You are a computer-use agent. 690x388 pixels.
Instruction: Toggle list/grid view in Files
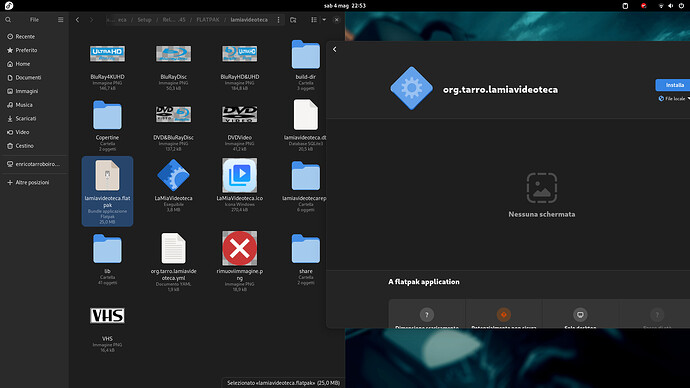pos(314,20)
